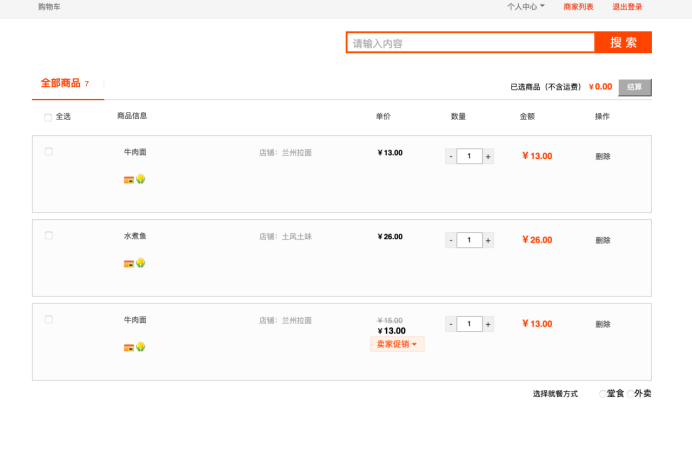Click the card icon under first 牛肉面
The height and width of the screenshot is (465, 692).
[x=128, y=180]
